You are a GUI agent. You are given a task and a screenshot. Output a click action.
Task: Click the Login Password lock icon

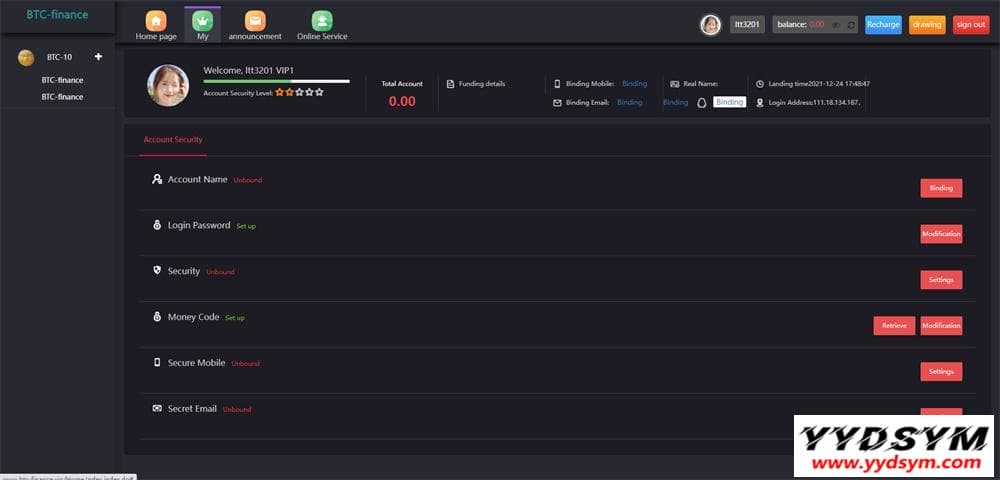157,225
